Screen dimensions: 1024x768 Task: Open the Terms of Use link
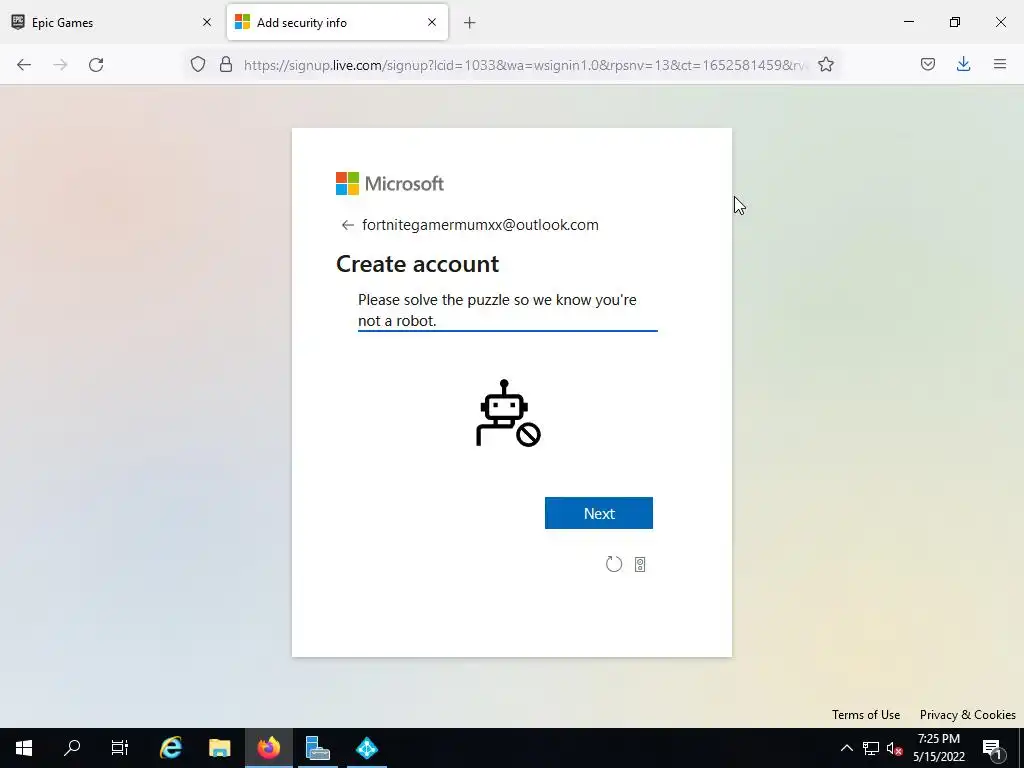pyautogui.click(x=866, y=714)
